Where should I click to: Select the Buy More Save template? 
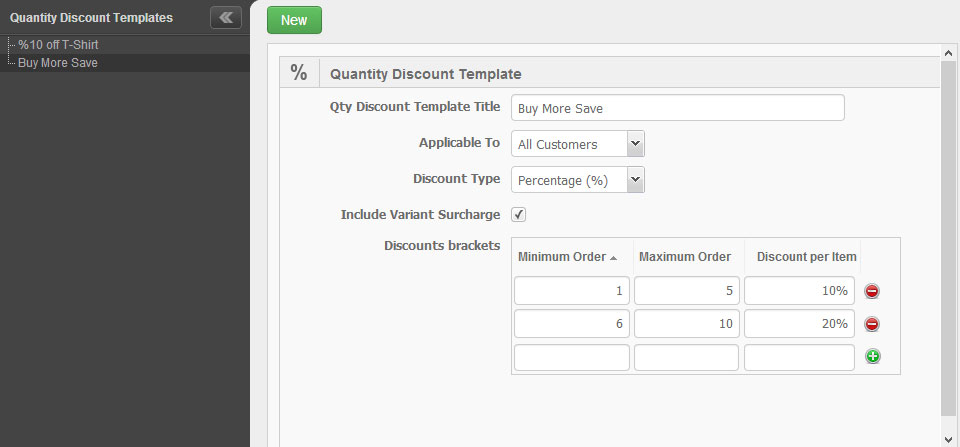58,63
